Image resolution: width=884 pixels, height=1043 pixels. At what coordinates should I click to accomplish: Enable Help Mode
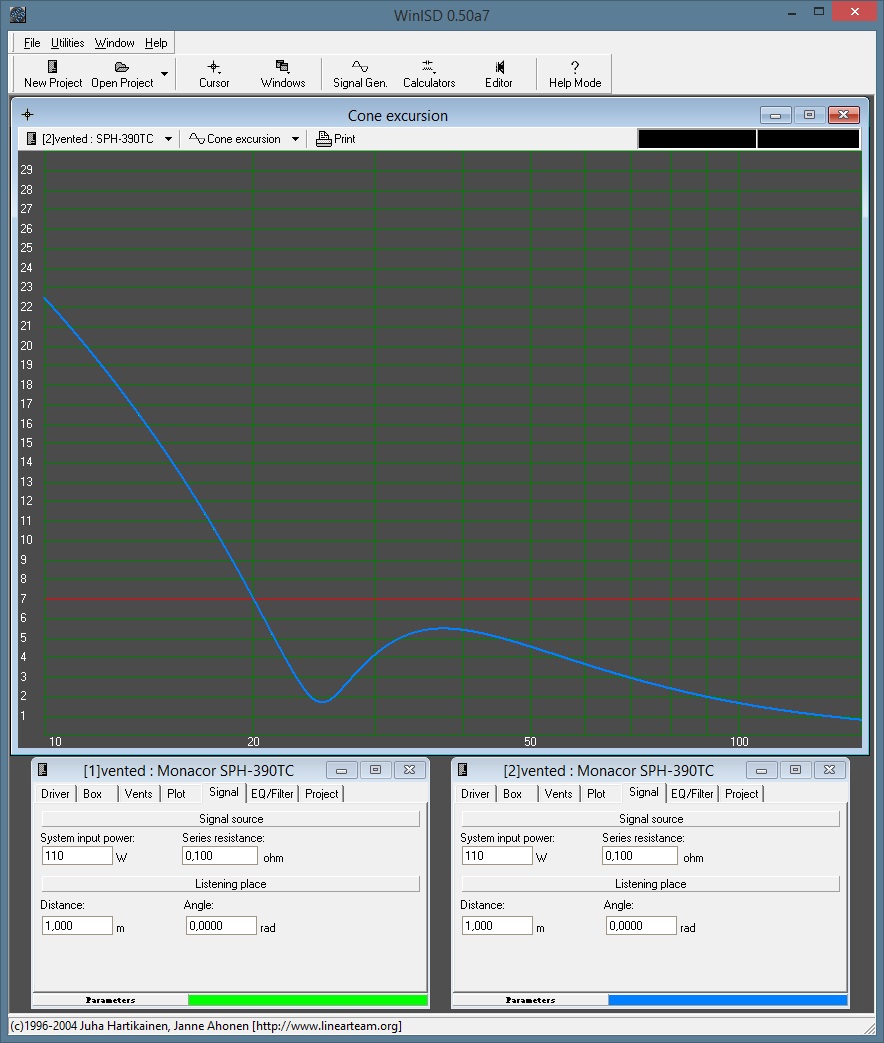tap(575, 67)
